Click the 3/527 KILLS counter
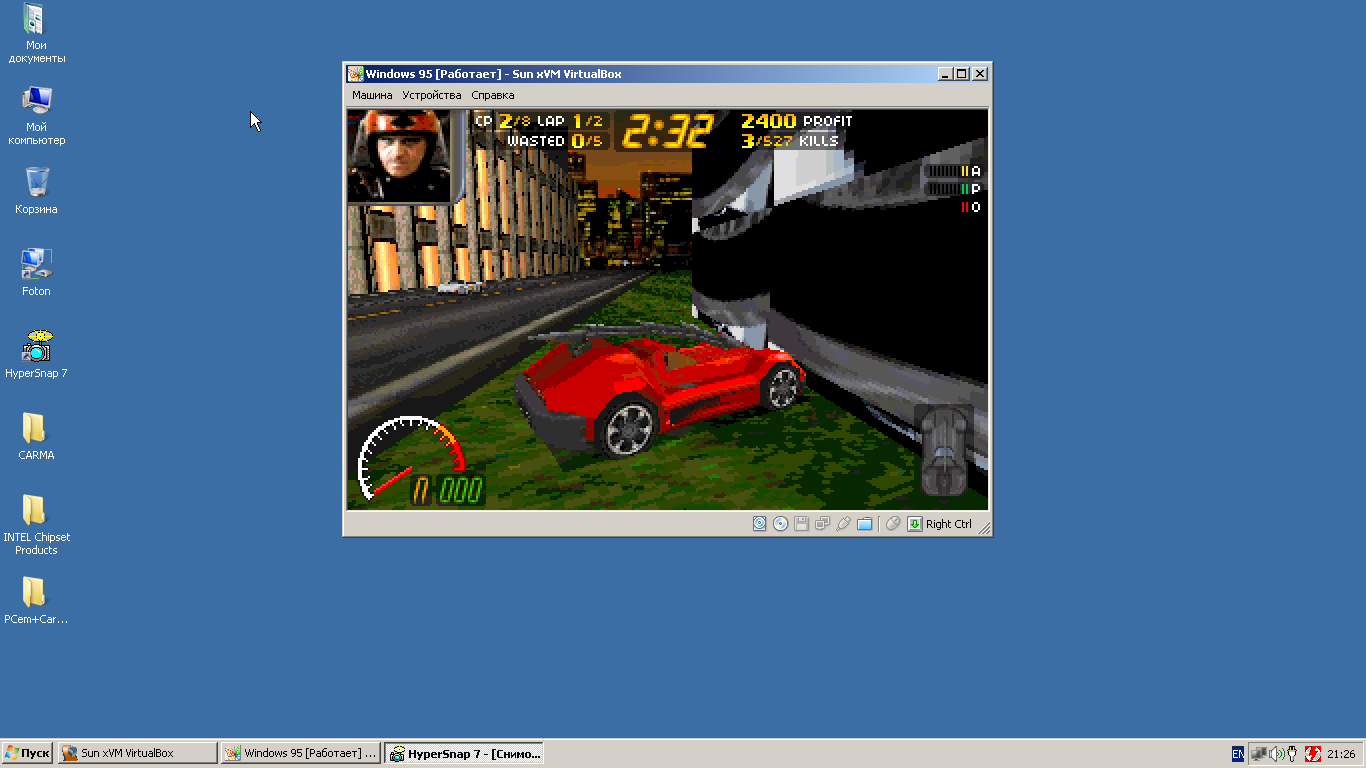The height and width of the screenshot is (768, 1366). pos(790,141)
